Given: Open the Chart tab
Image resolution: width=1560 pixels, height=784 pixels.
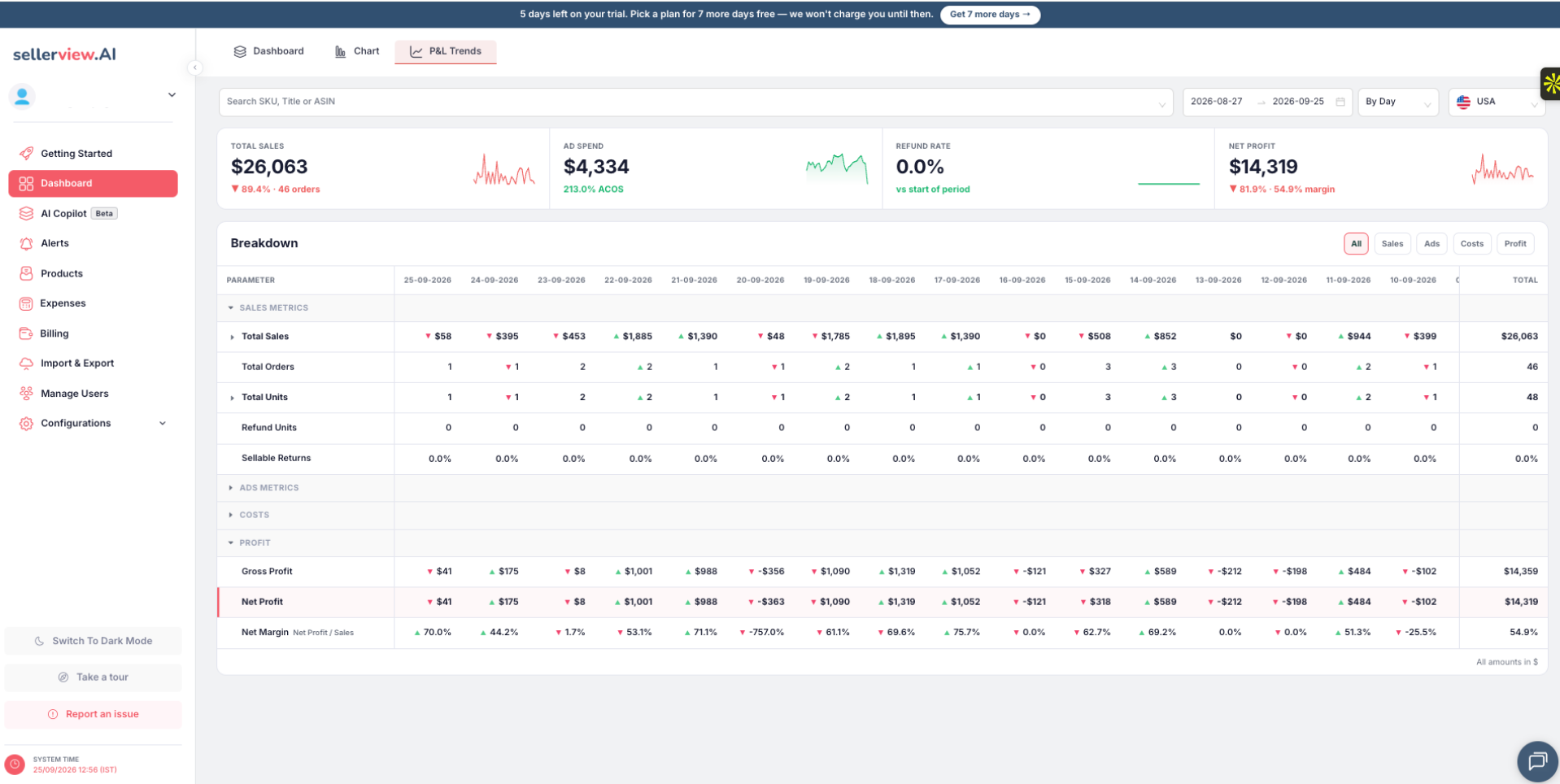Looking at the screenshot, I should pos(357,51).
